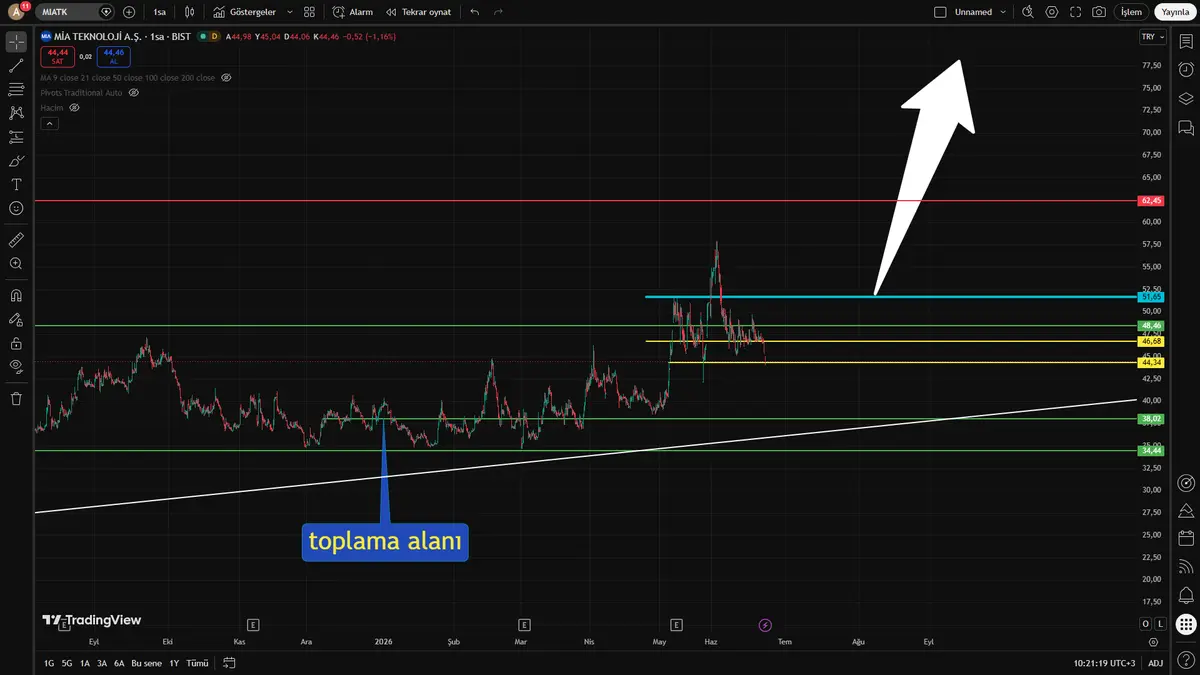Screen dimensions: 1200x675
Task: Expand the indicators favorites dropdown chevron
Action: tap(290, 12)
